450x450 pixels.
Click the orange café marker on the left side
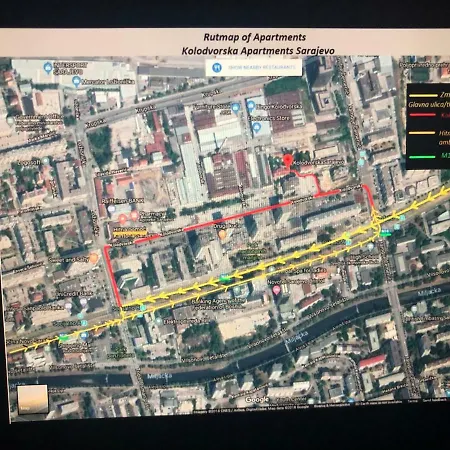pos(94,258)
